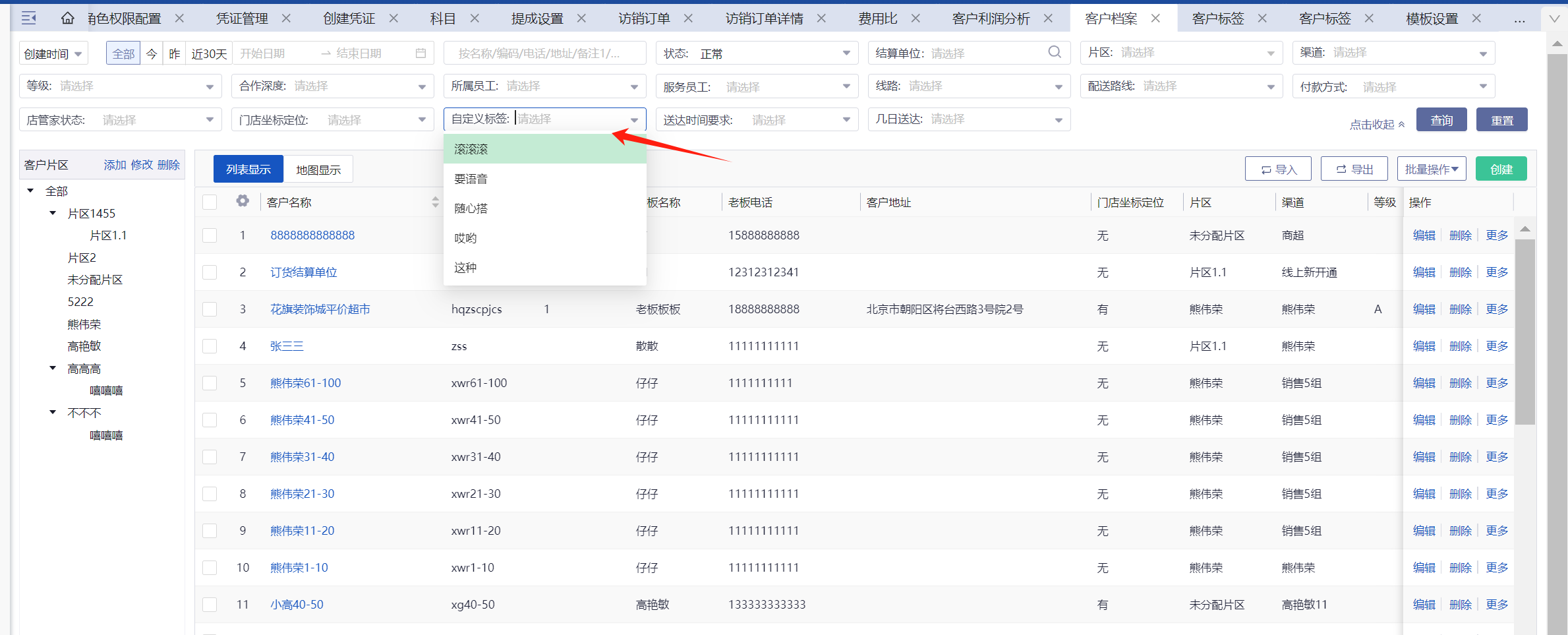Open the table column settings gear

click(243, 201)
